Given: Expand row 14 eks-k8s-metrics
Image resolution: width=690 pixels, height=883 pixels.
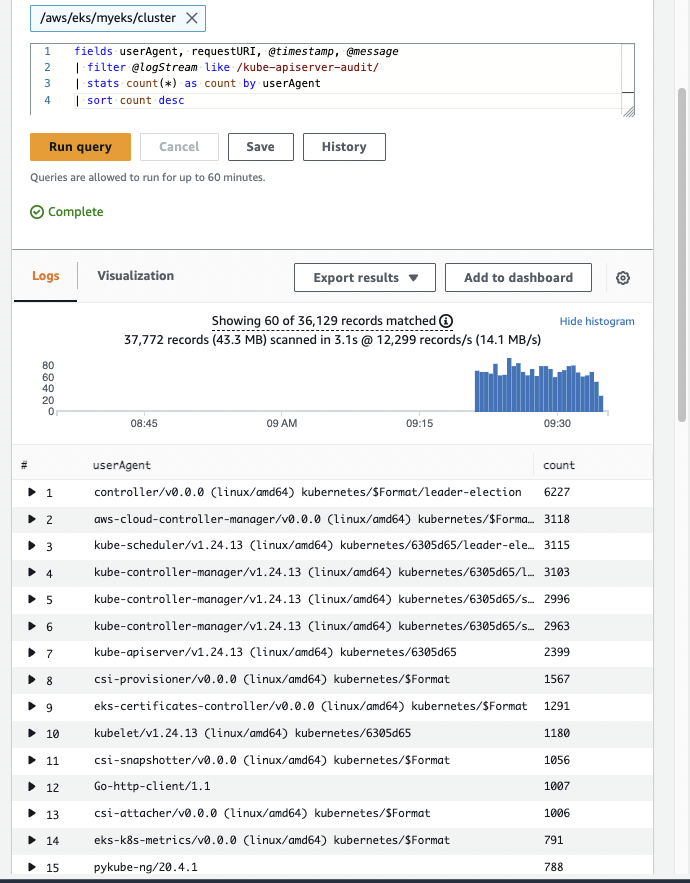Looking at the screenshot, I should 32,840.
